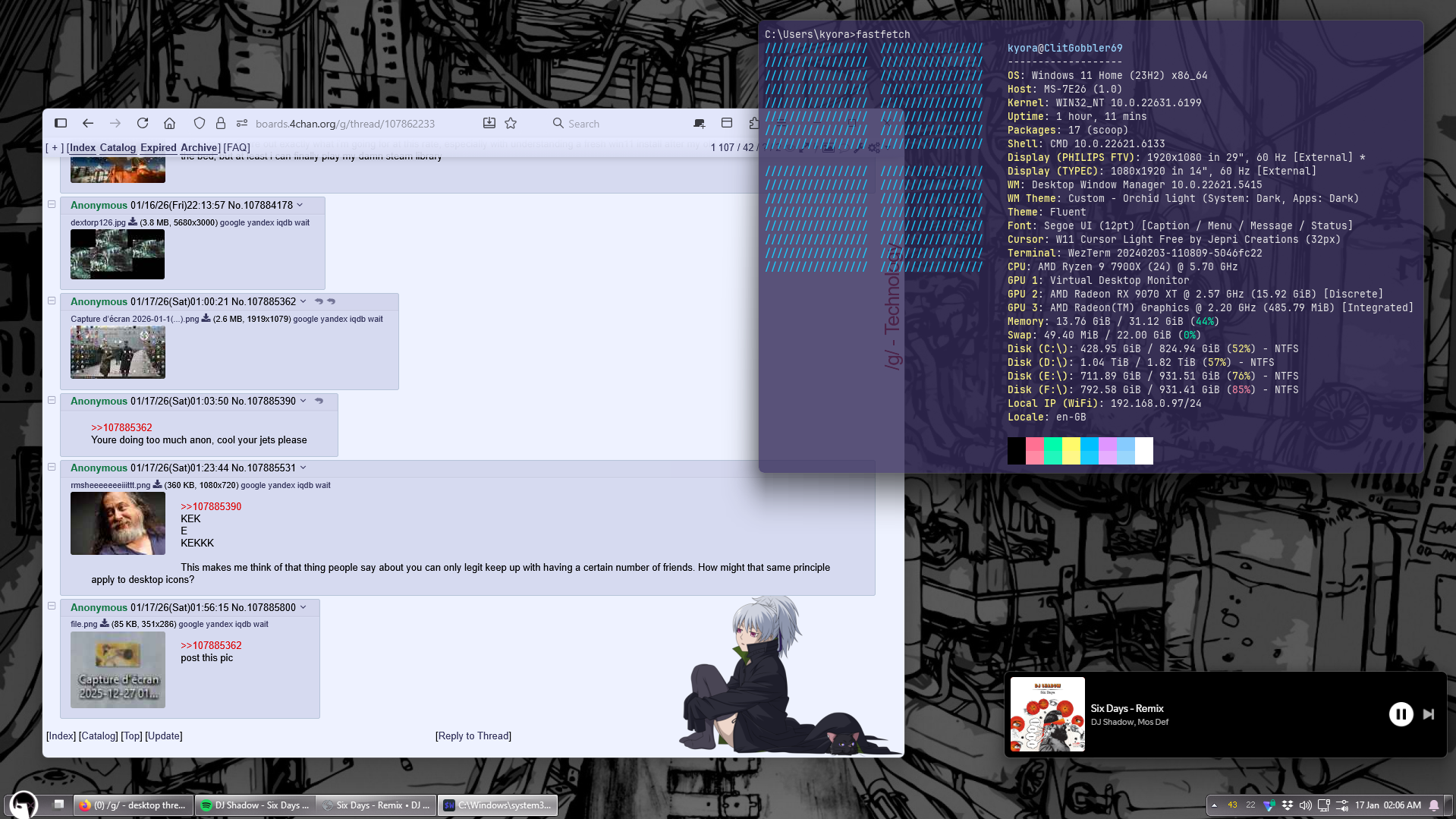Screen dimensions: 1456x819
Task: Pause the Six Days - Remix track
Action: click(x=1401, y=714)
